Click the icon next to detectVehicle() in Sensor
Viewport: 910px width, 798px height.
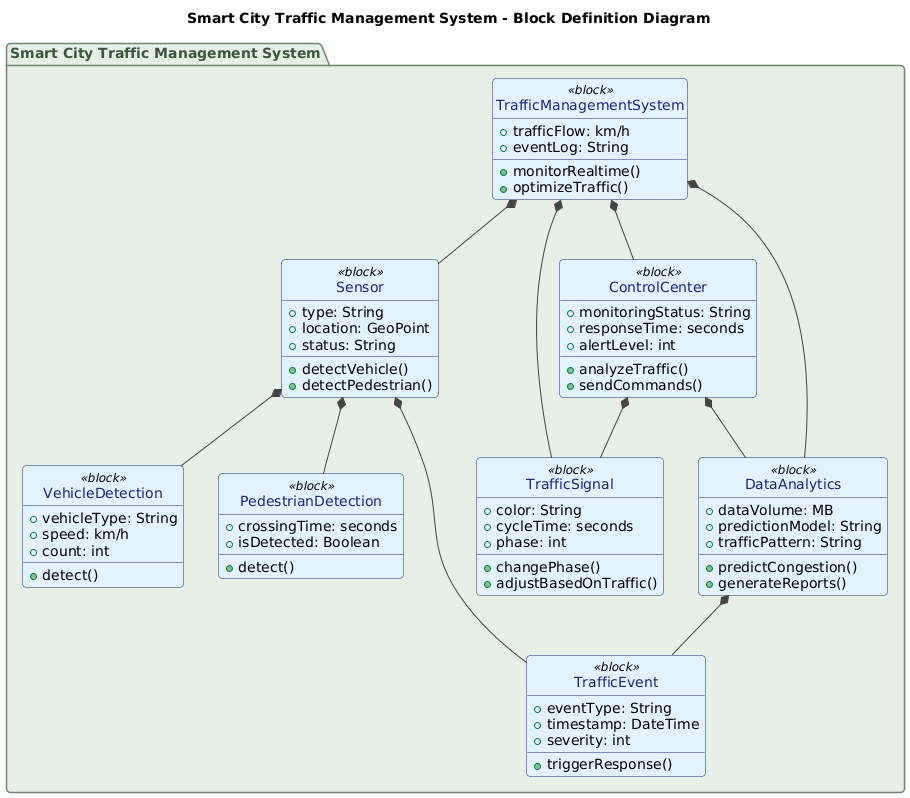291,368
